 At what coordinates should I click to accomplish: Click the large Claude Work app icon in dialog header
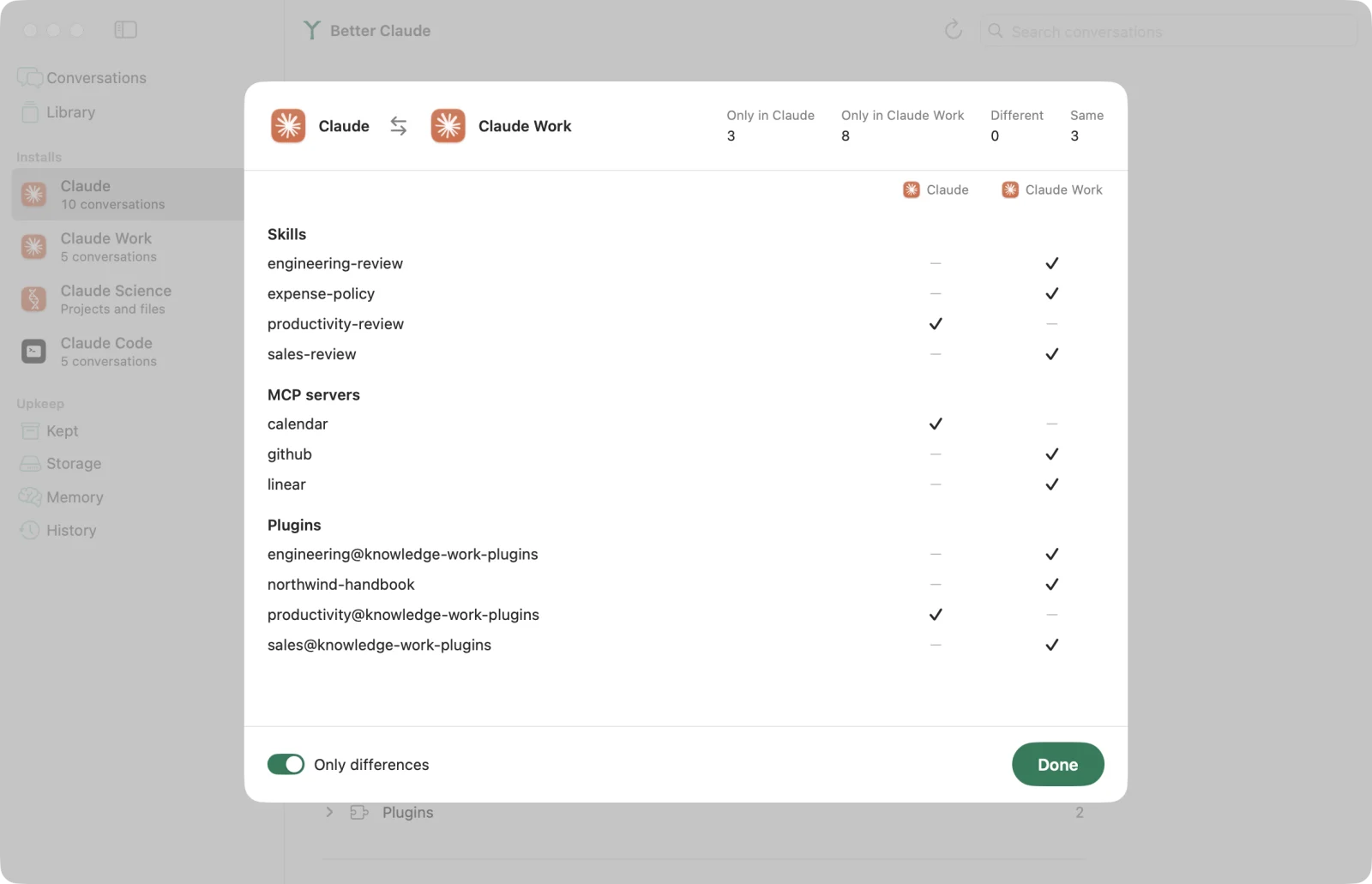pyautogui.click(x=448, y=126)
